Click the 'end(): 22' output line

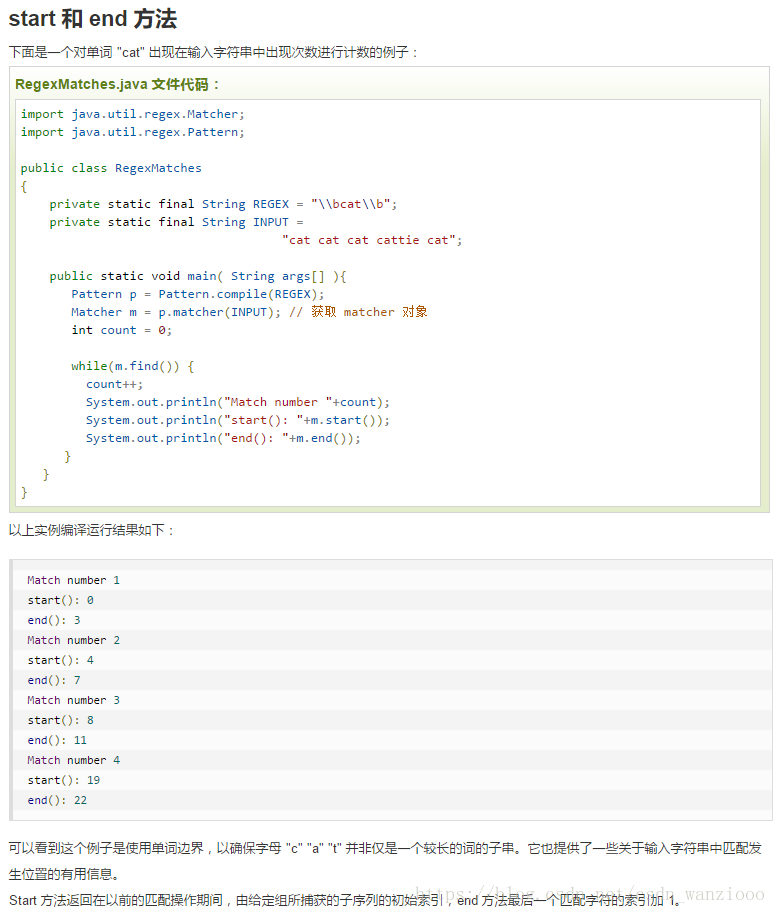(57, 800)
